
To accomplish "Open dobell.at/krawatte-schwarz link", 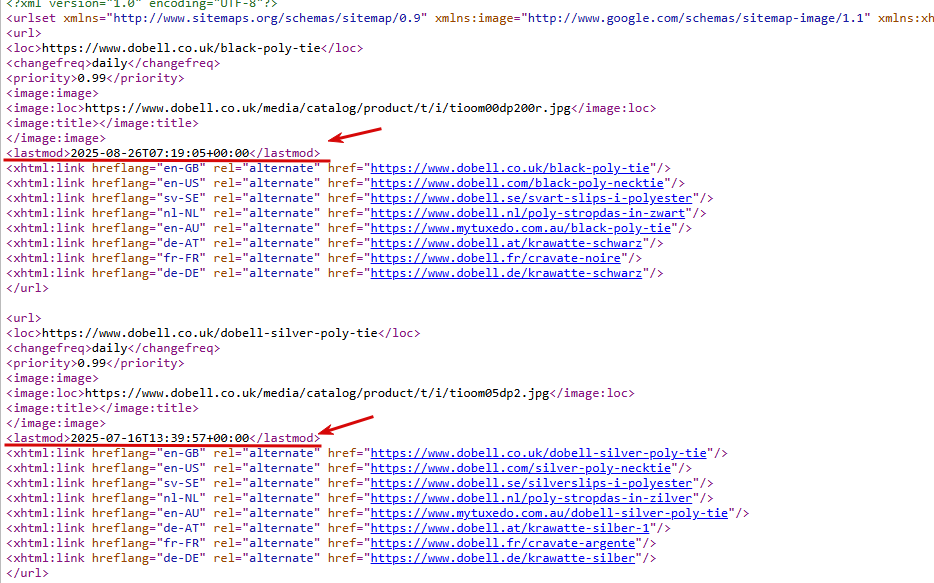I will [x=506, y=243].
